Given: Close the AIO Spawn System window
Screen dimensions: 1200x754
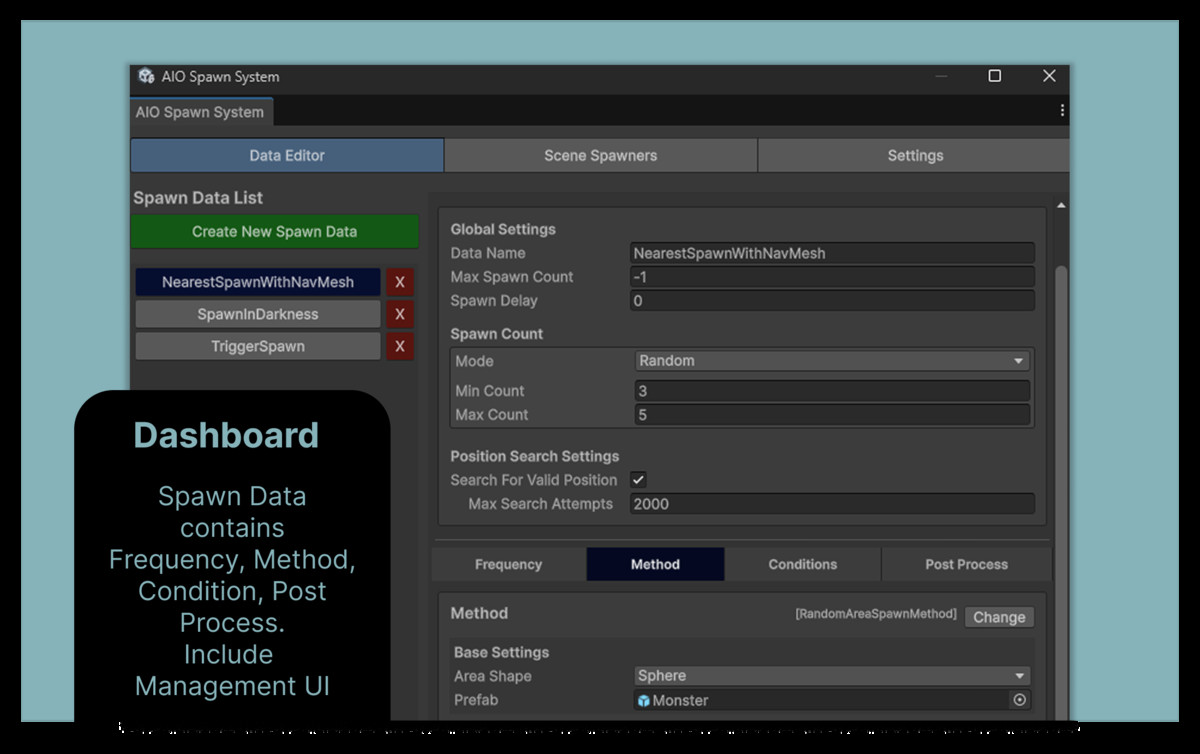Looking at the screenshot, I should coord(1049,76).
